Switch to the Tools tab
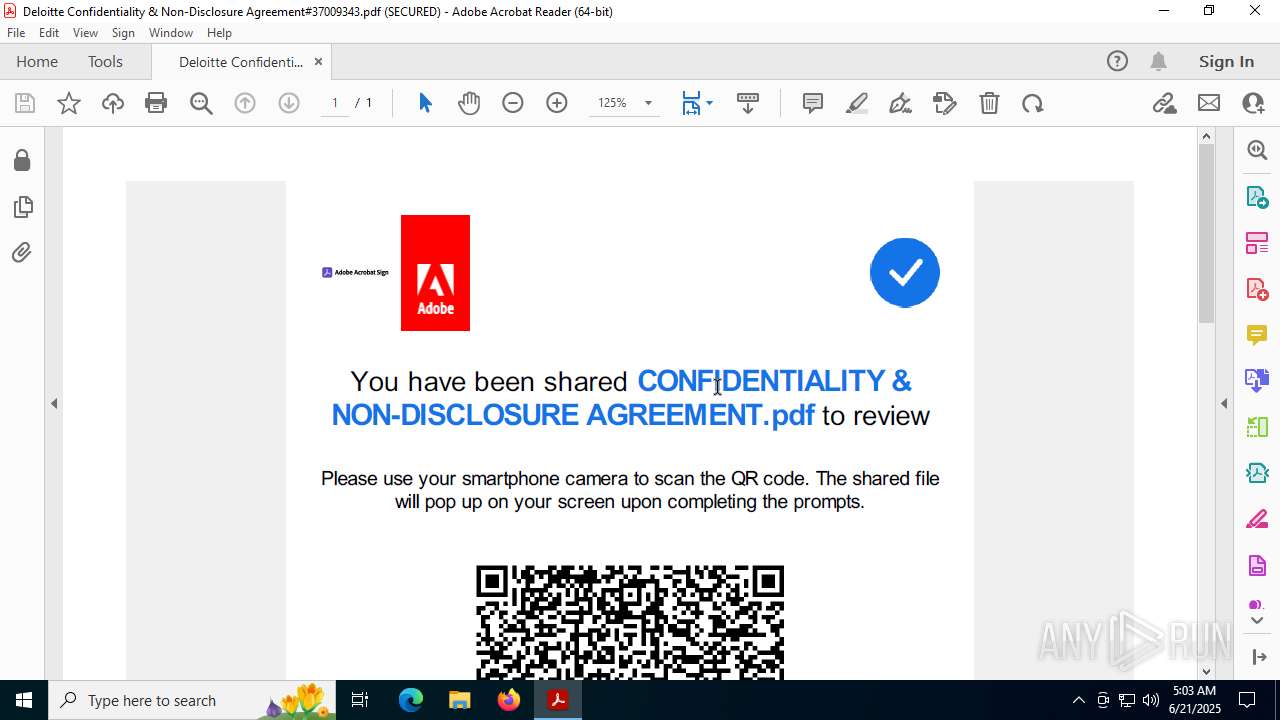 [105, 62]
